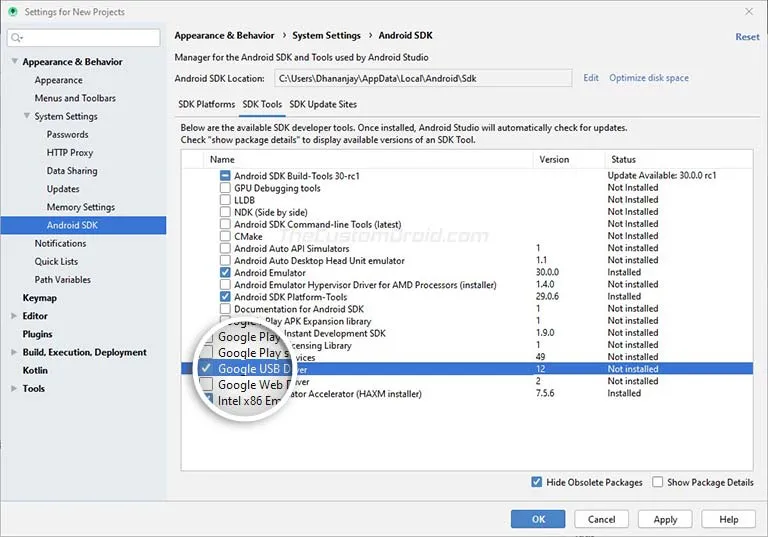Check Android Auto Desktop Head Unit emulator checkbox
The height and width of the screenshot is (537, 768).
(x=225, y=260)
